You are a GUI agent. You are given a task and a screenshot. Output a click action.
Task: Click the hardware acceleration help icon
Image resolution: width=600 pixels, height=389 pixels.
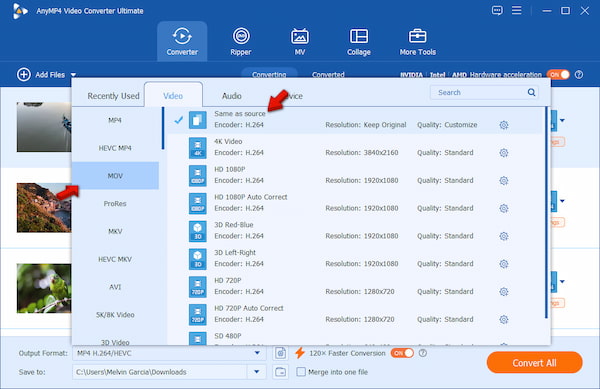coord(579,75)
